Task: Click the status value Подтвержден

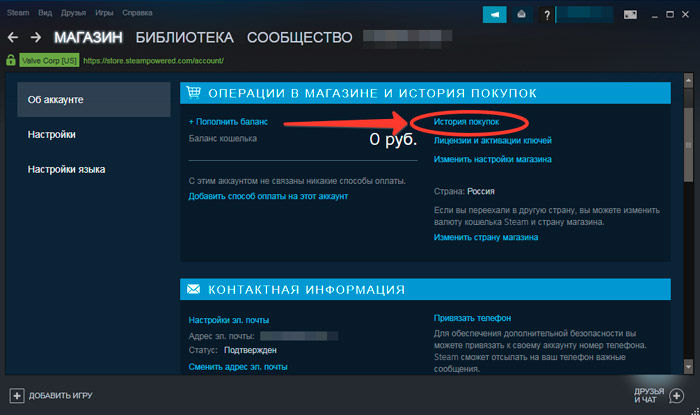Action: pyautogui.click(x=250, y=350)
